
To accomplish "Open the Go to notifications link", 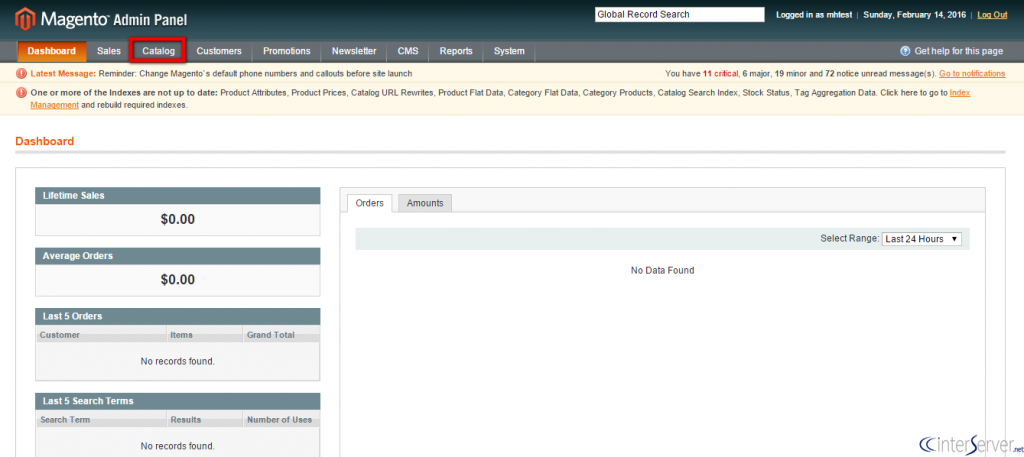I will tap(972, 74).
